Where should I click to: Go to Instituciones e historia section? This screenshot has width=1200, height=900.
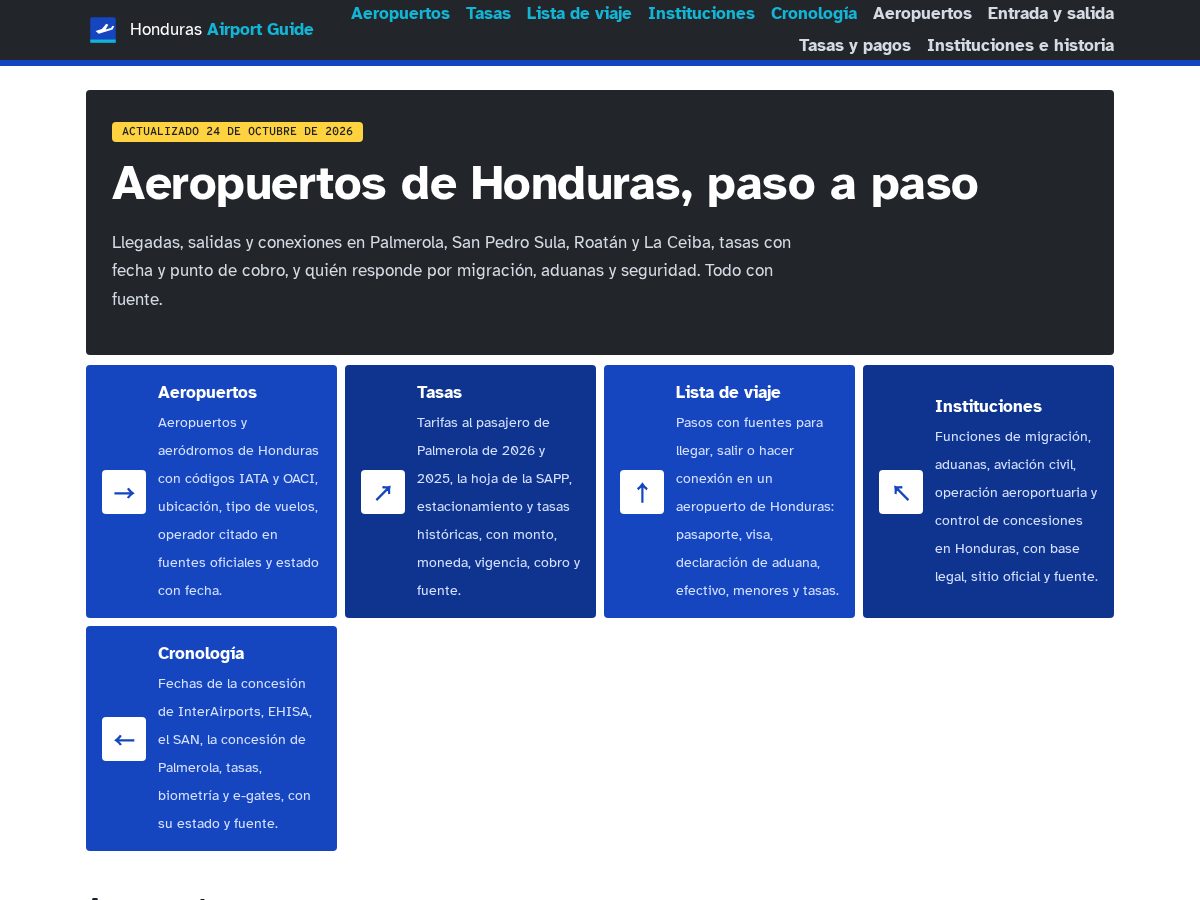point(1020,45)
